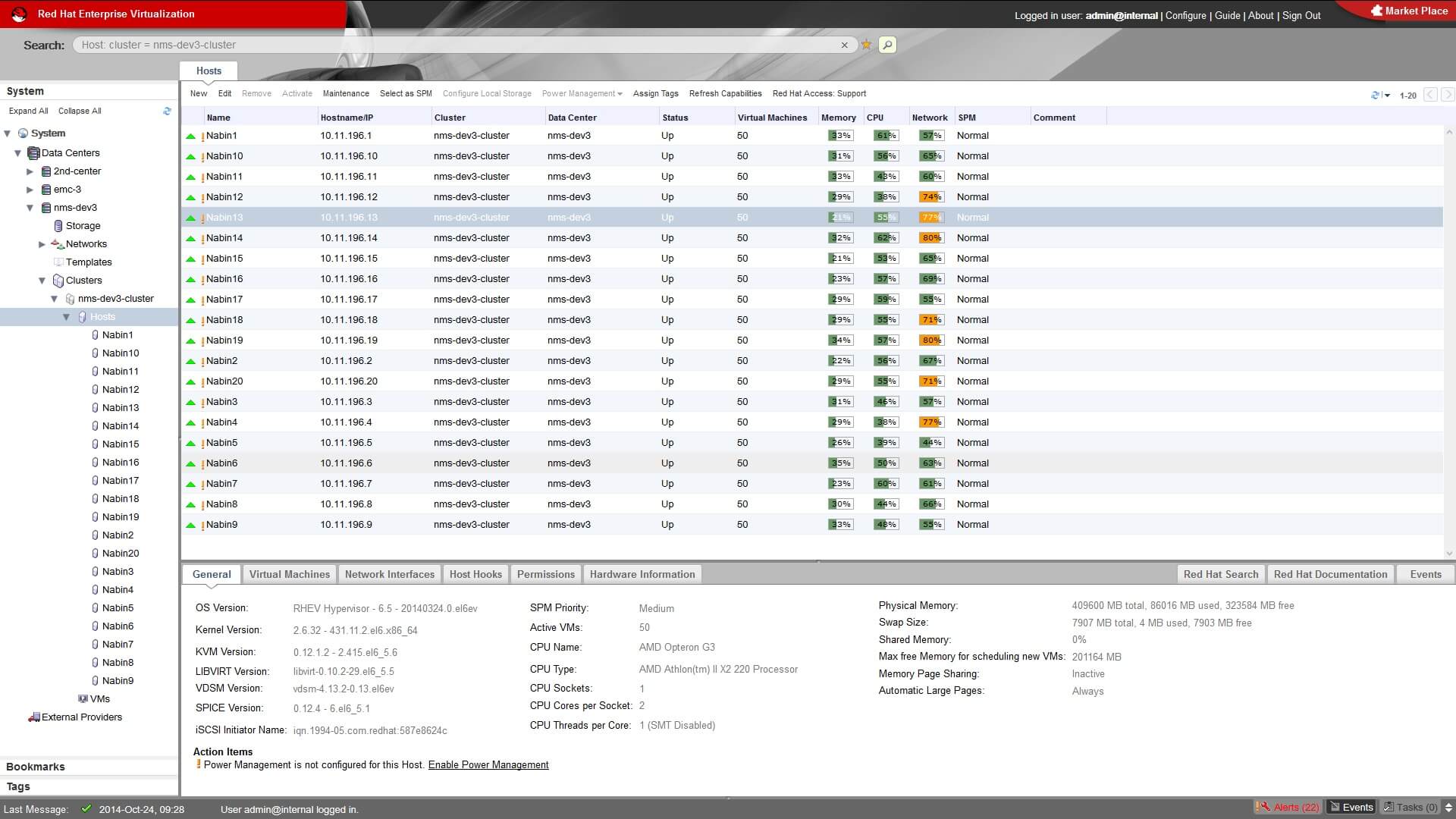Viewport: 1456px width, 819px height.
Task: Click the up-status arrow for Nabin1 row
Action: [x=190, y=136]
